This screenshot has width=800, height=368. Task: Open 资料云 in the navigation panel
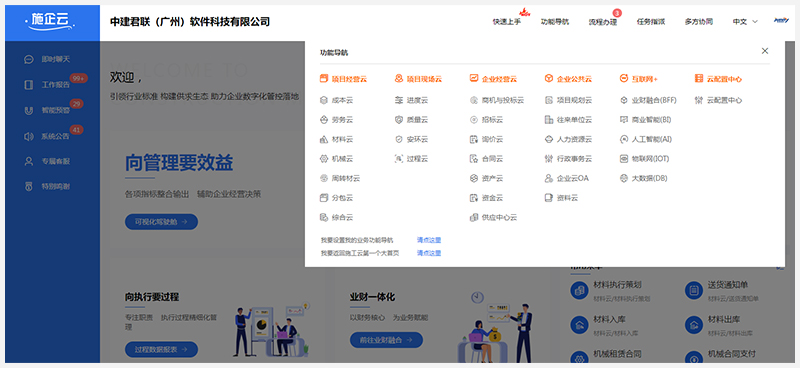[x=561, y=198]
